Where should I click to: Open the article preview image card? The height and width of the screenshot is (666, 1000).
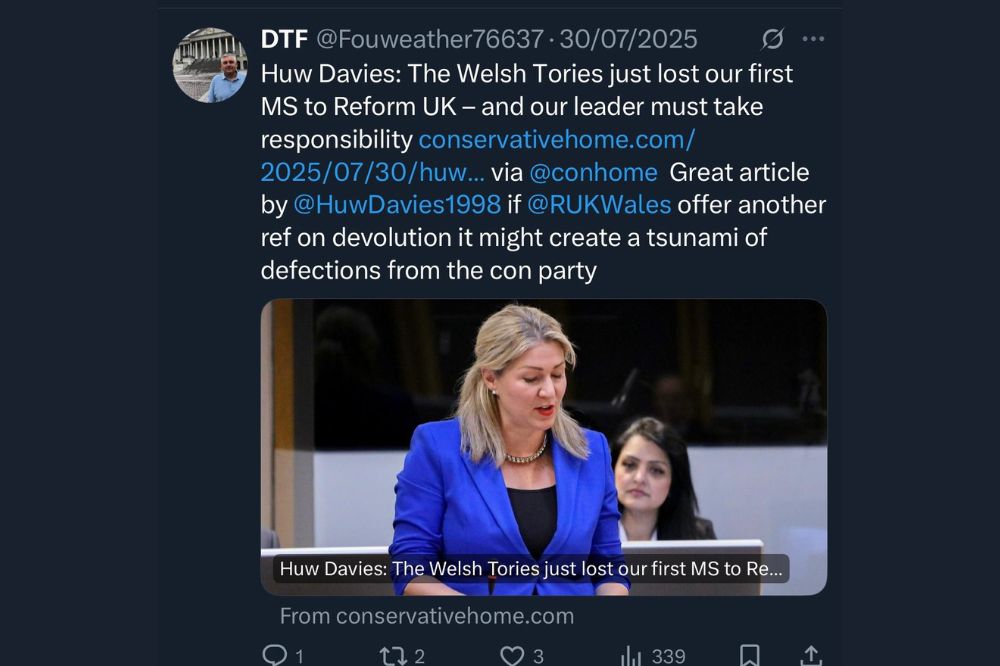tap(543, 430)
